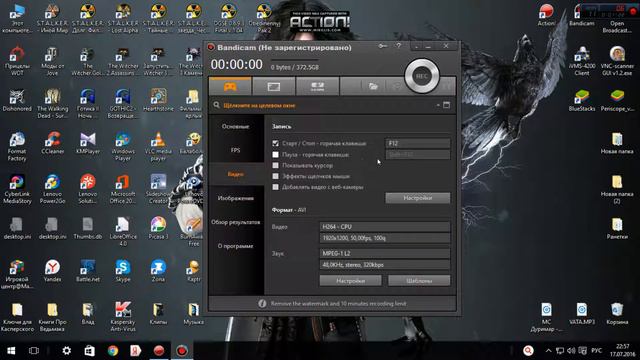Open FPS section in Bandicam sidebar

click(x=236, y=150)
